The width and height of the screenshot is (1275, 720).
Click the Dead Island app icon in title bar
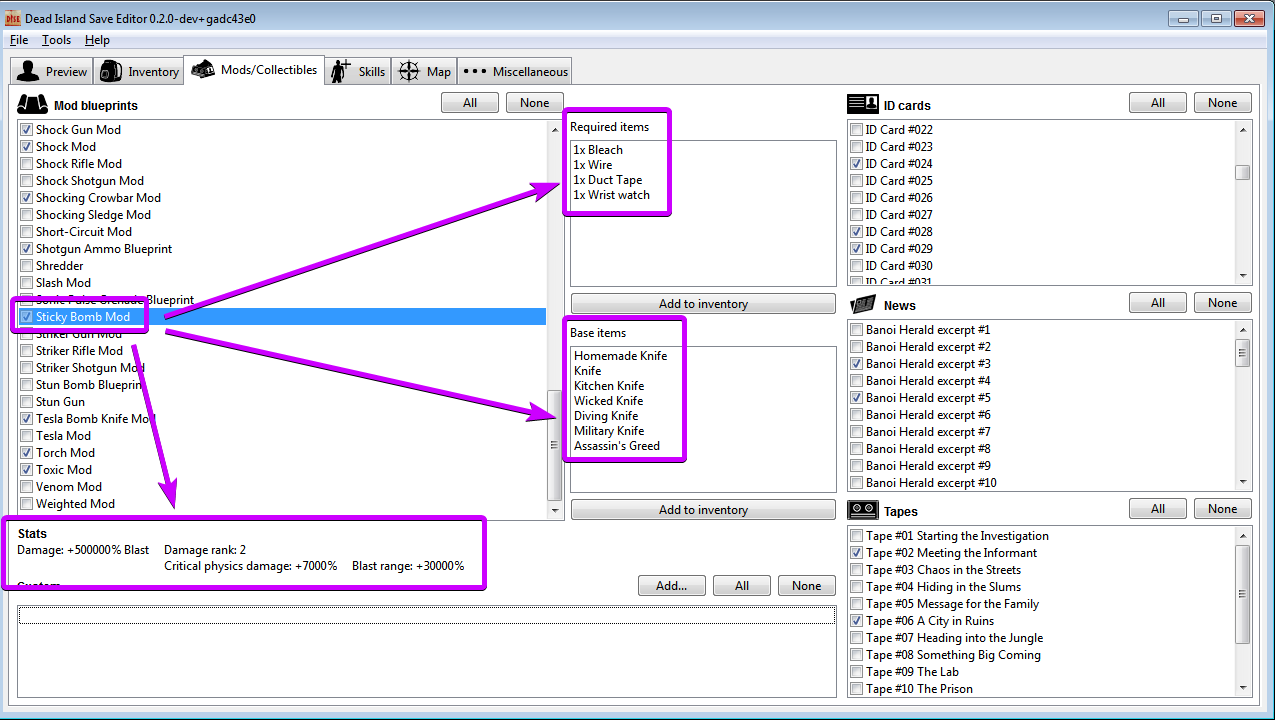pyautogui.click(x=13, y=17)
